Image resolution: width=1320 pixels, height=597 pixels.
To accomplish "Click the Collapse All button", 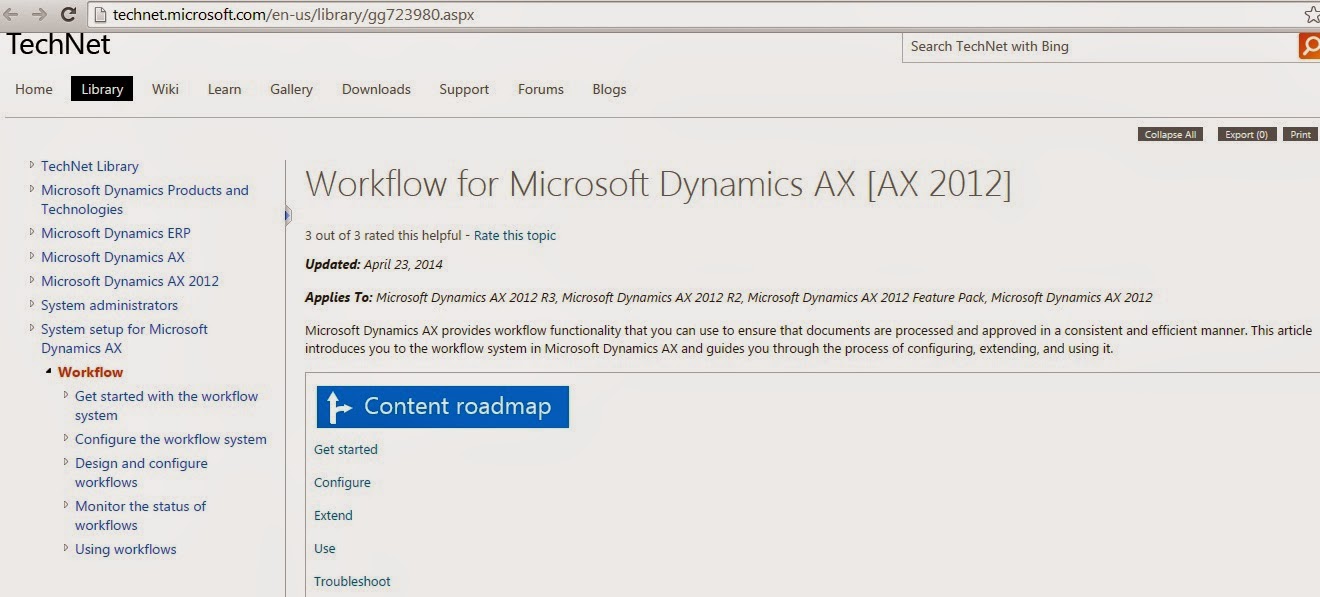I will point(1169,134).
